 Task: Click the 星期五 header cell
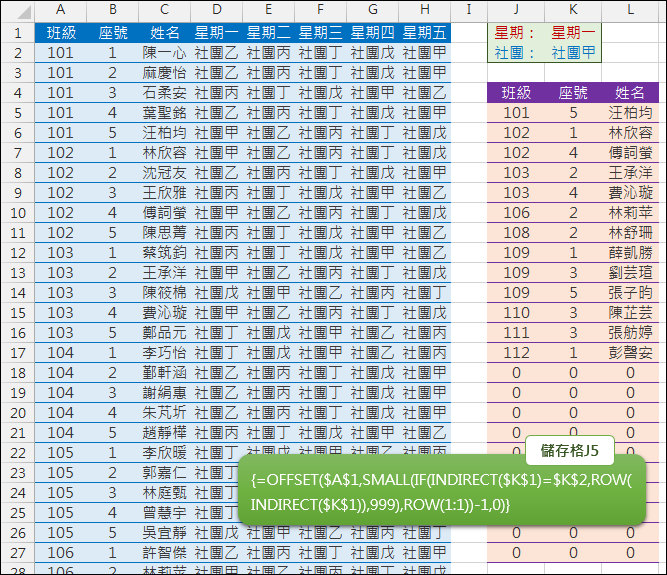click(425, 33)
